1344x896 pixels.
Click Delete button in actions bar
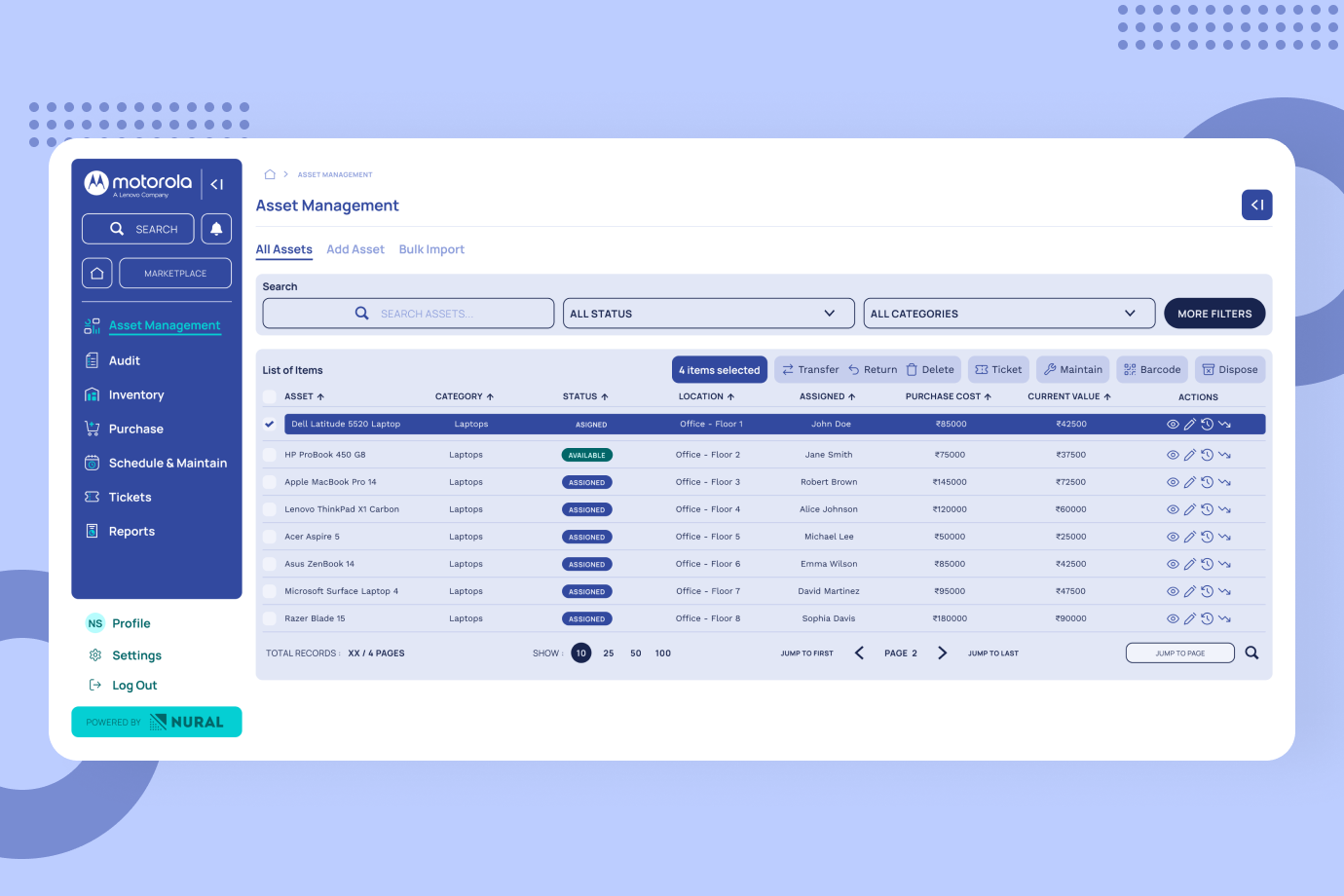point(930,370)
